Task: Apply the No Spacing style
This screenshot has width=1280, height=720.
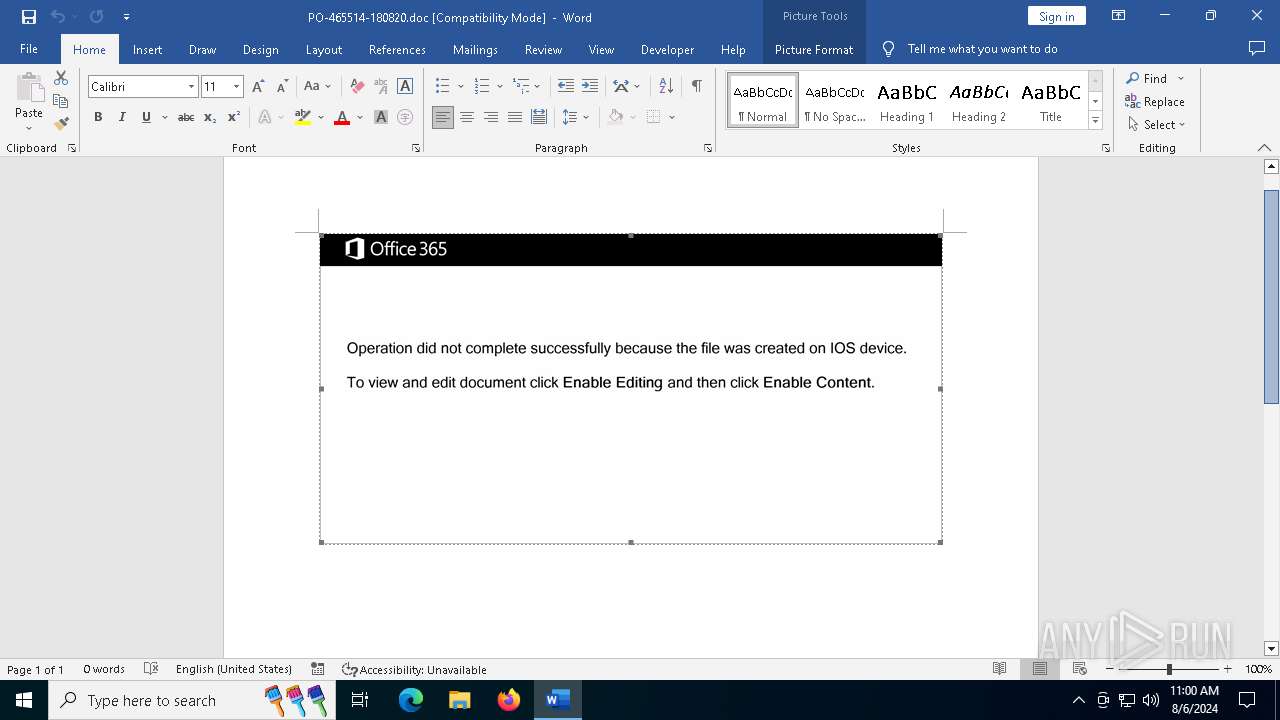Action: point(835,100)
